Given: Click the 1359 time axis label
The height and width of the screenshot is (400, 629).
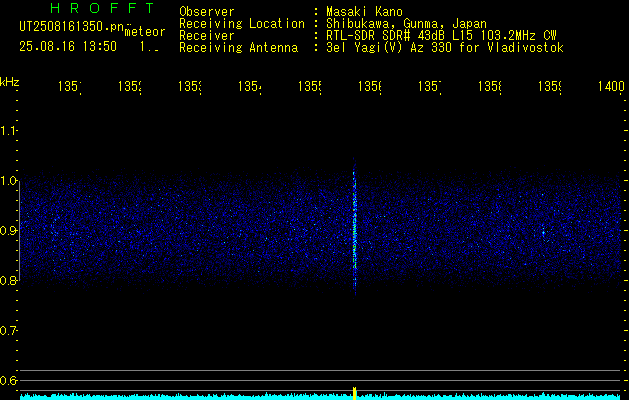Looking at the screenshot, I should (x=550, y=87).
